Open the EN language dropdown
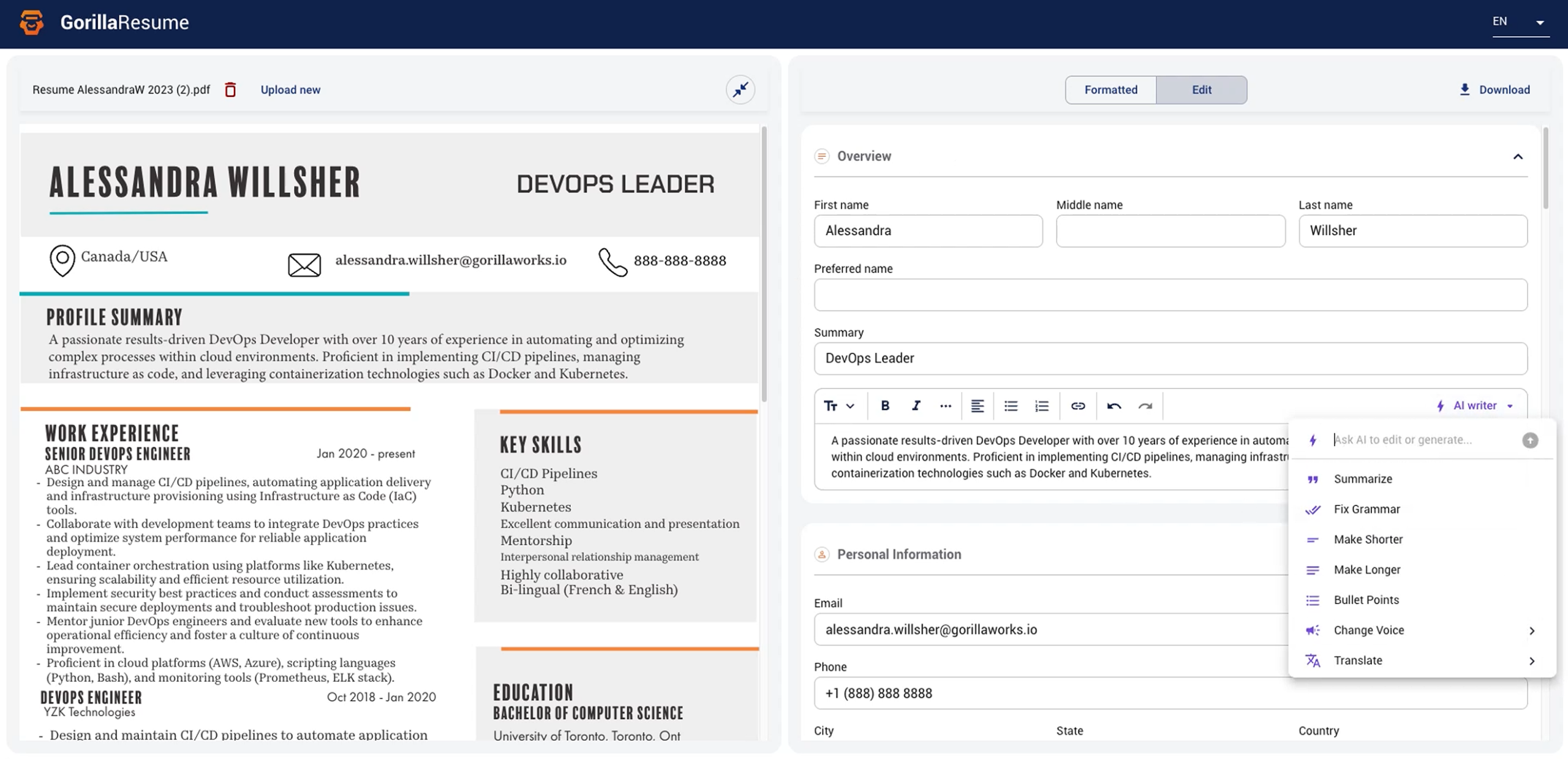1568x759 pixels. (x=1520, y=22)
